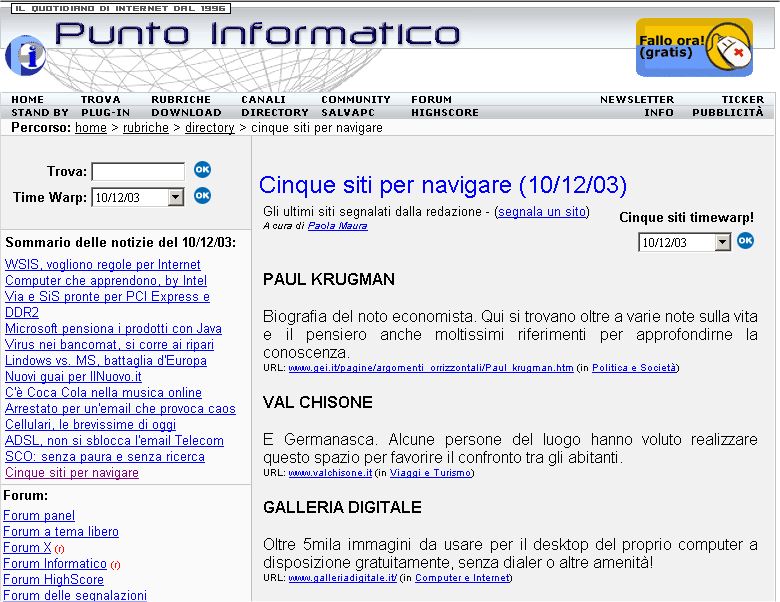The height and width of the screenshot is (602, 780).
Task: Open the 'Forum HighScore' link
Action: 53,580
